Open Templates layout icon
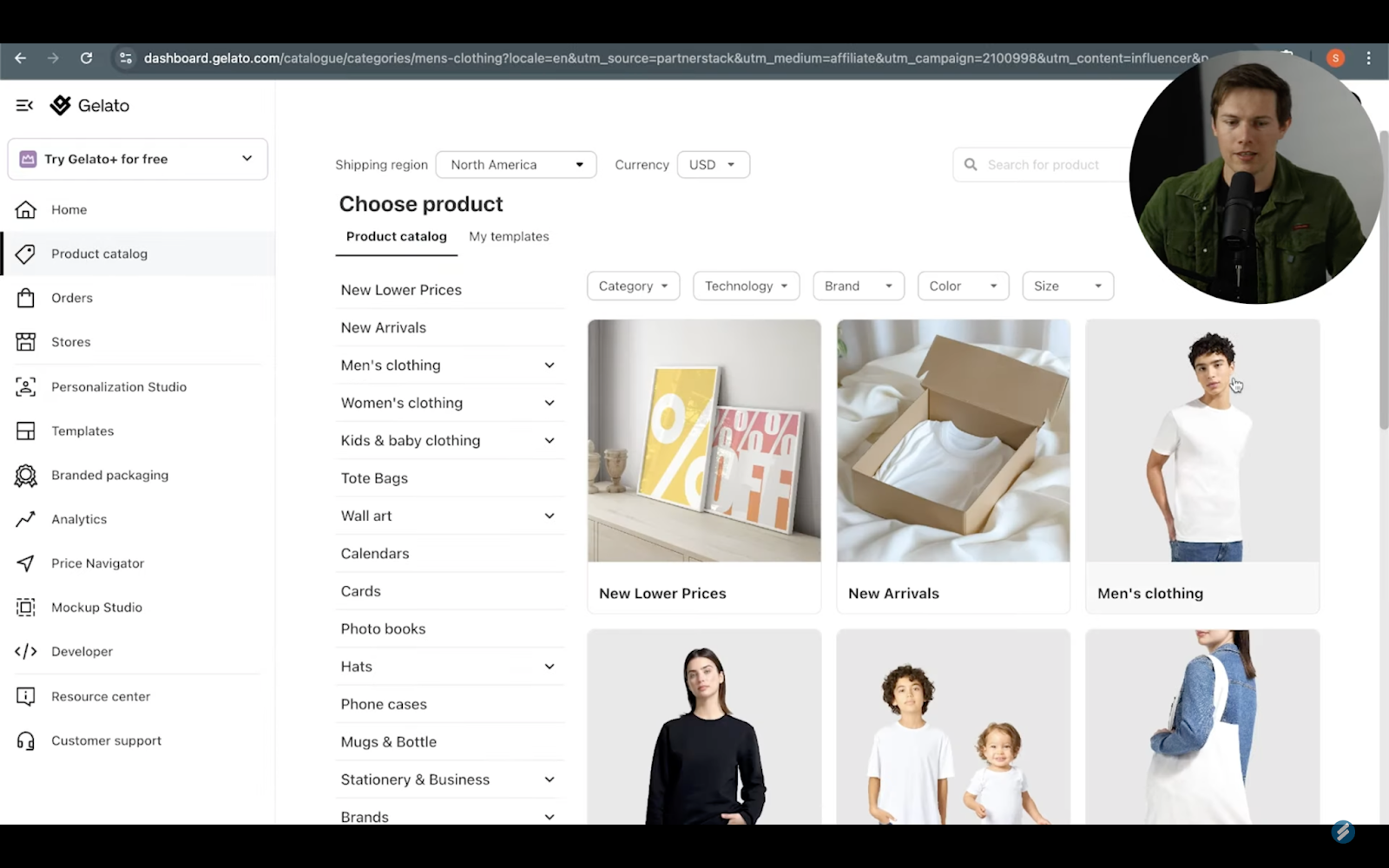Viewport: 1389px width, 868px height. click(26, 431)
